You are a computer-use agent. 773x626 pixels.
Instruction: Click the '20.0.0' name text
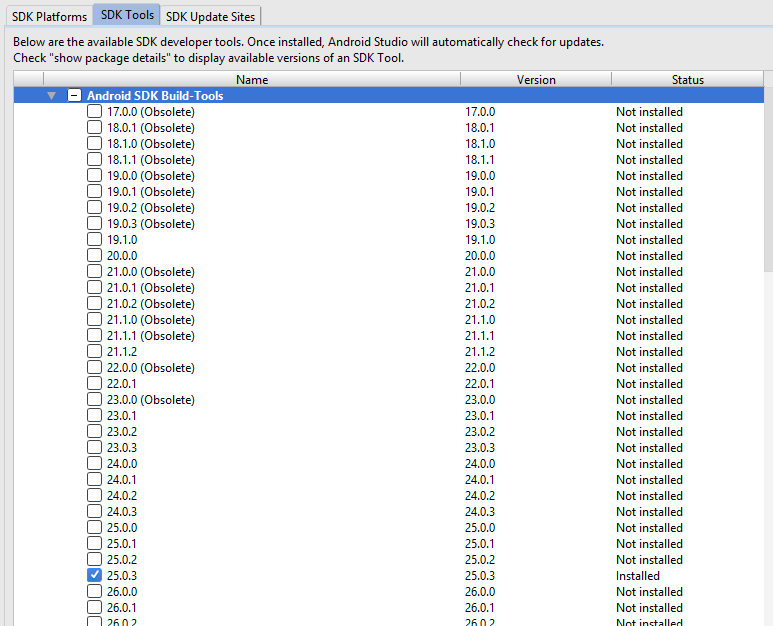pyautogui.click(x=122, y=256)
